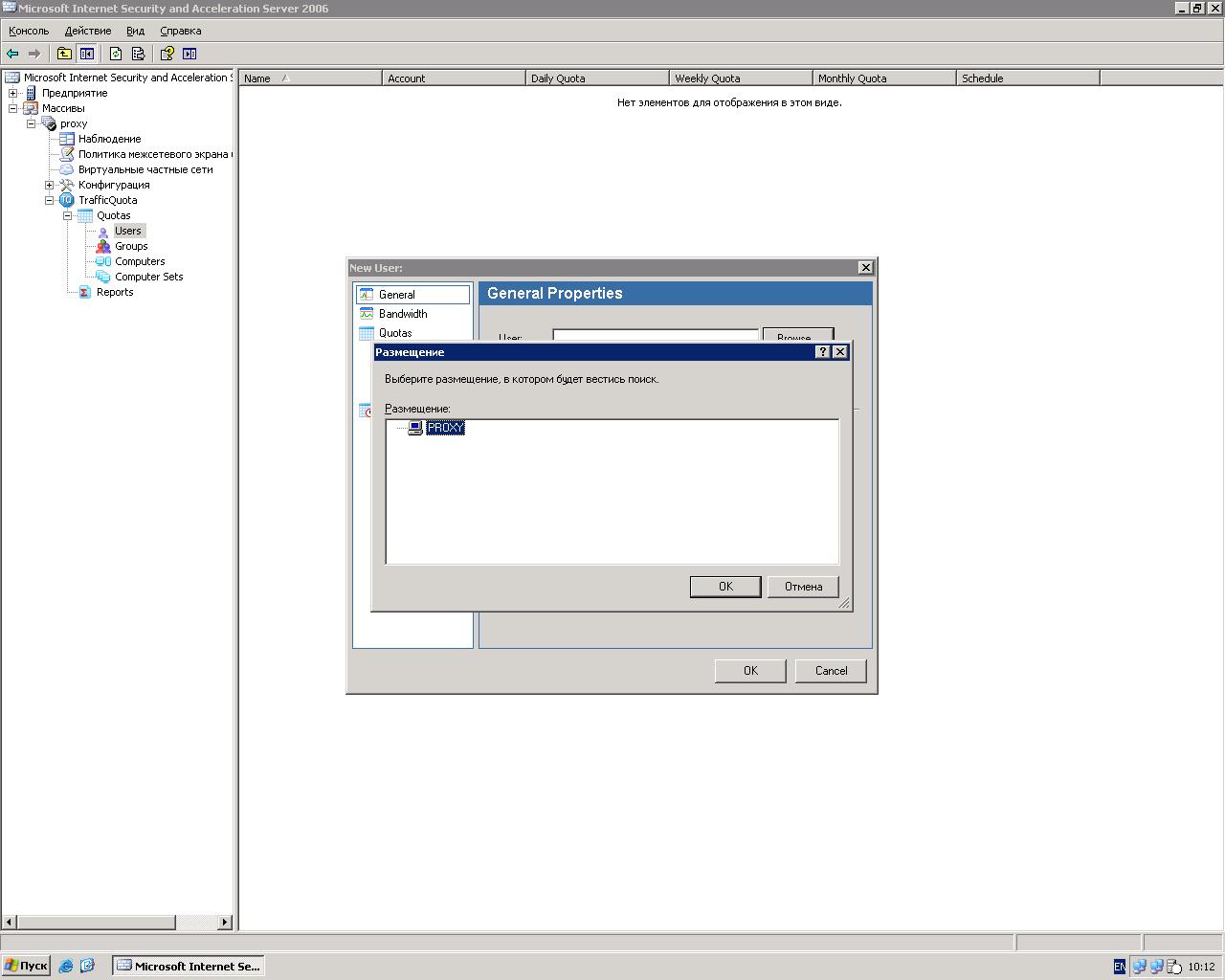
Task: Click the Microsoft Internet Se... taskbar button
Action: coord(189,966)
